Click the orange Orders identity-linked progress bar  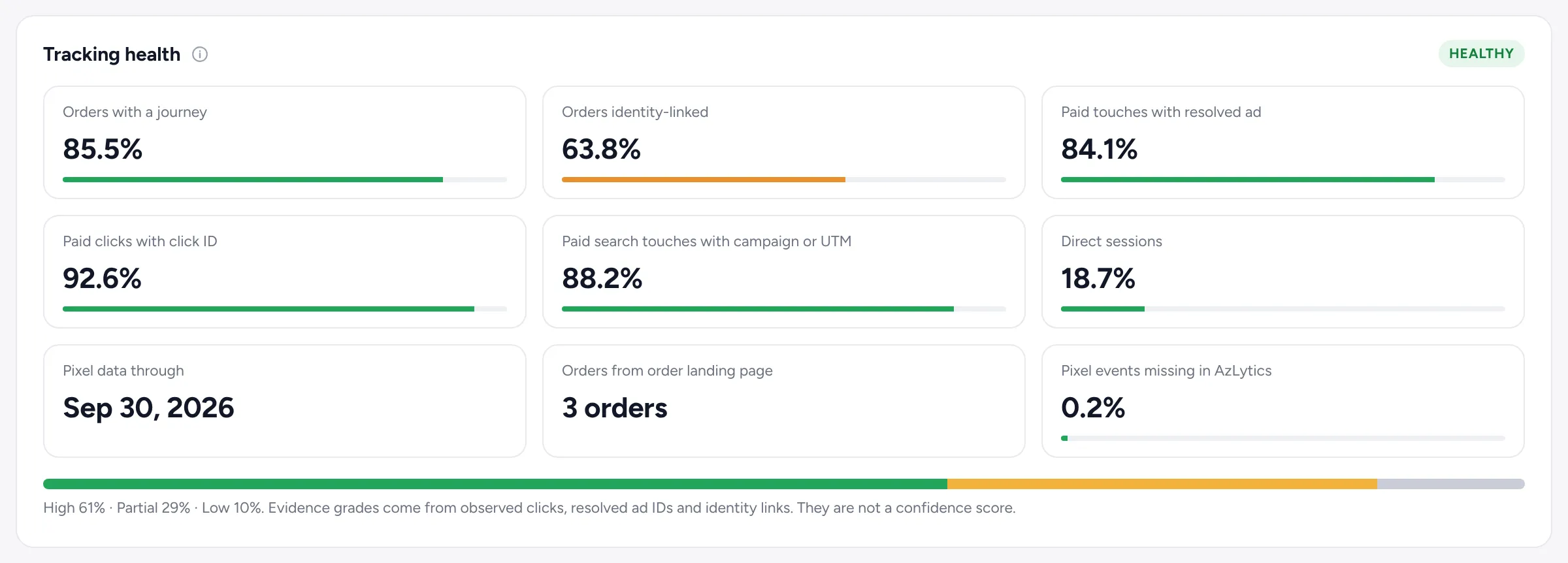(x=784, y=180)
